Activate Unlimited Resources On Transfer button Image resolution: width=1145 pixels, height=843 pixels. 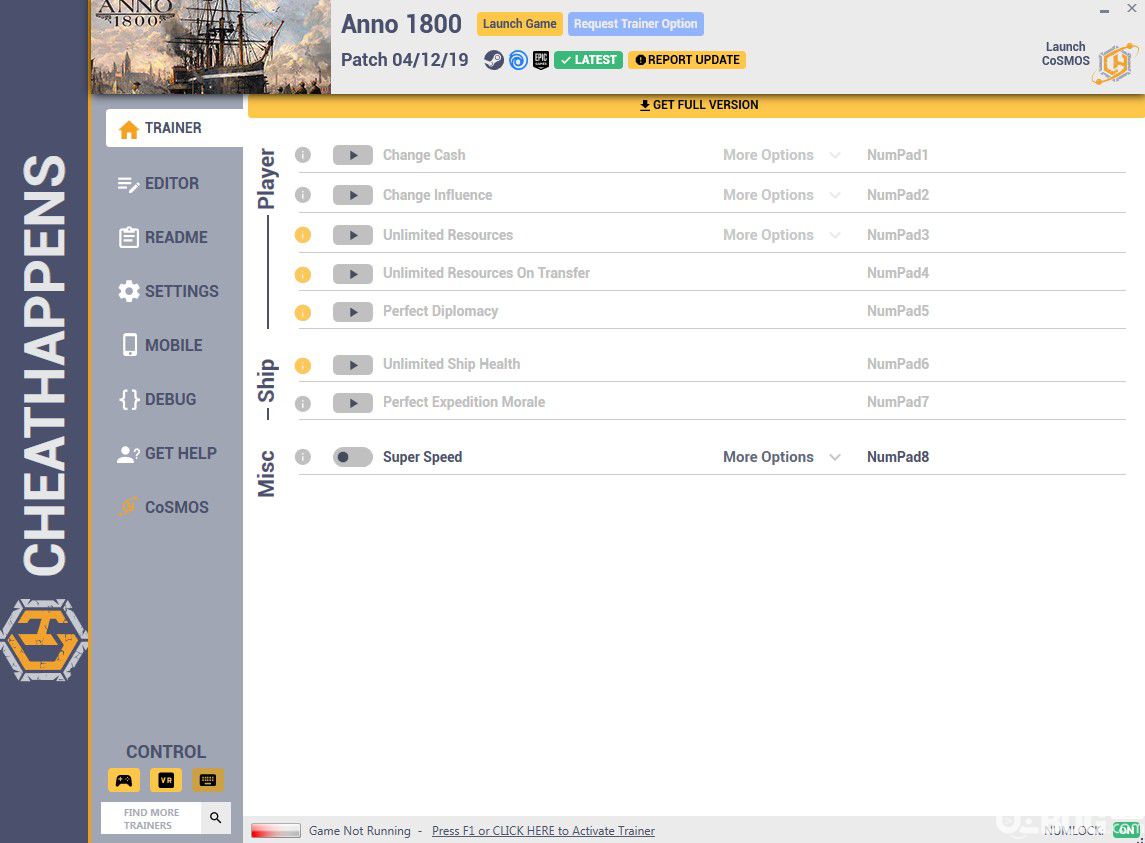coord(353,274)
